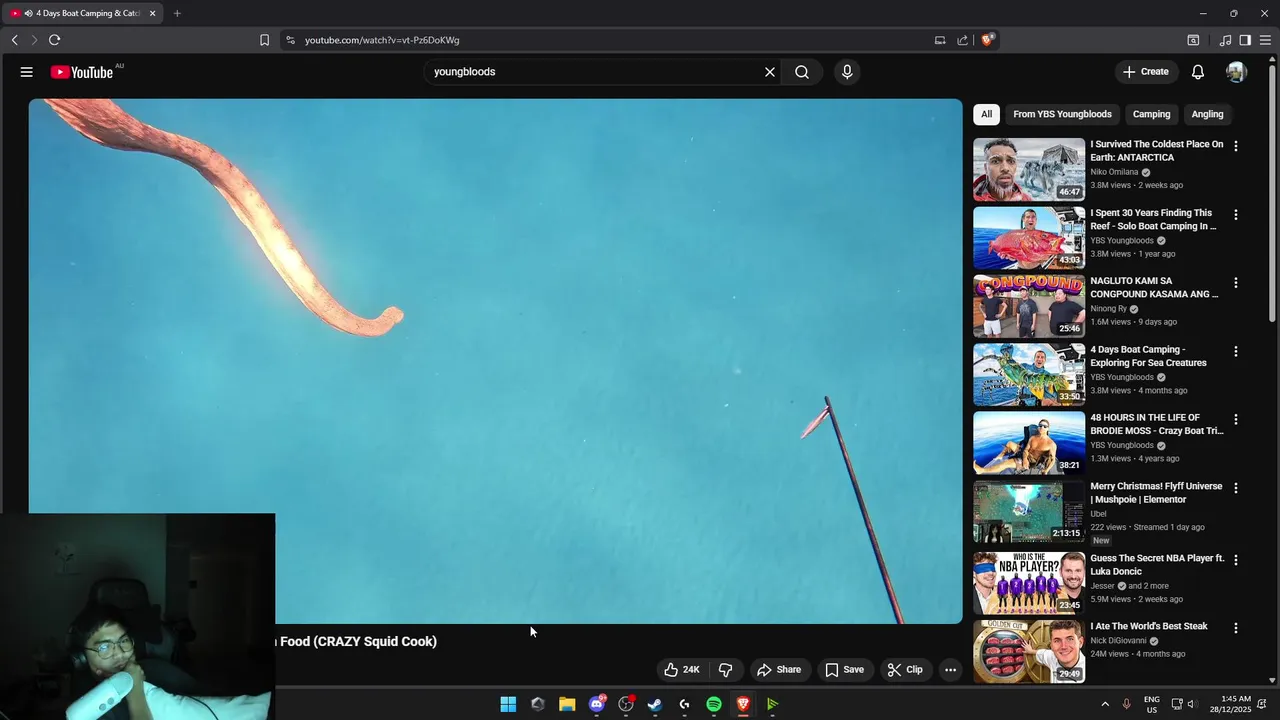Open I Ate The World's Best Steak
The image size is (1280, 720).
click(1149, 626)
